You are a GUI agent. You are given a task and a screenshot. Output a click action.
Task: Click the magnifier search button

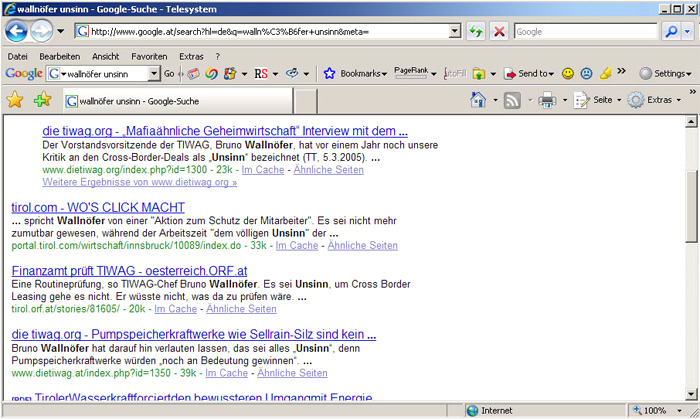click(x=671, y=31)
